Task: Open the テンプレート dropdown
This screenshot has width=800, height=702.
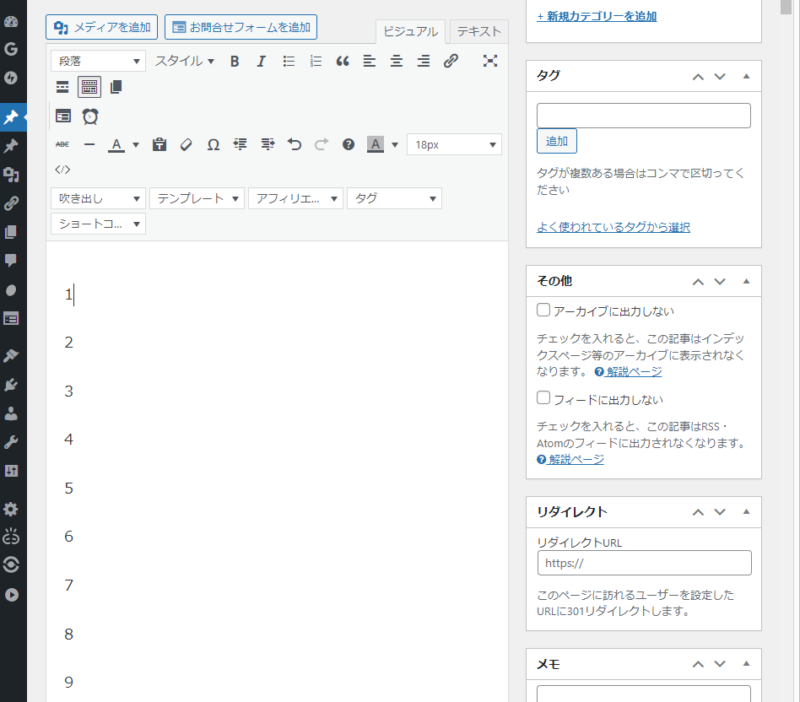Action: [x=197, y=198]
